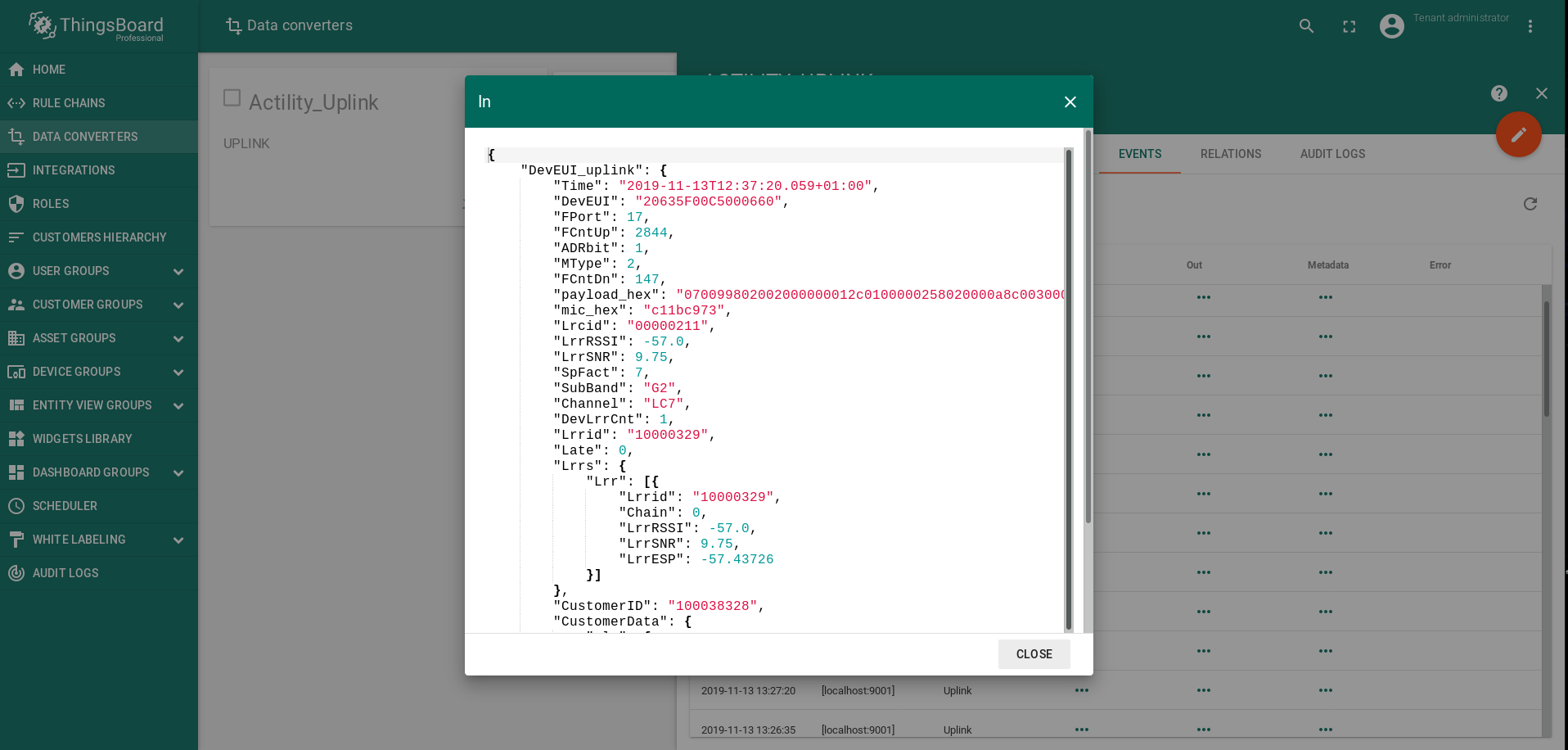Screen dimensions: 1568x750
Task: Click the "DevEUI_uplink" JSON key line
Action: coord(593,170)
